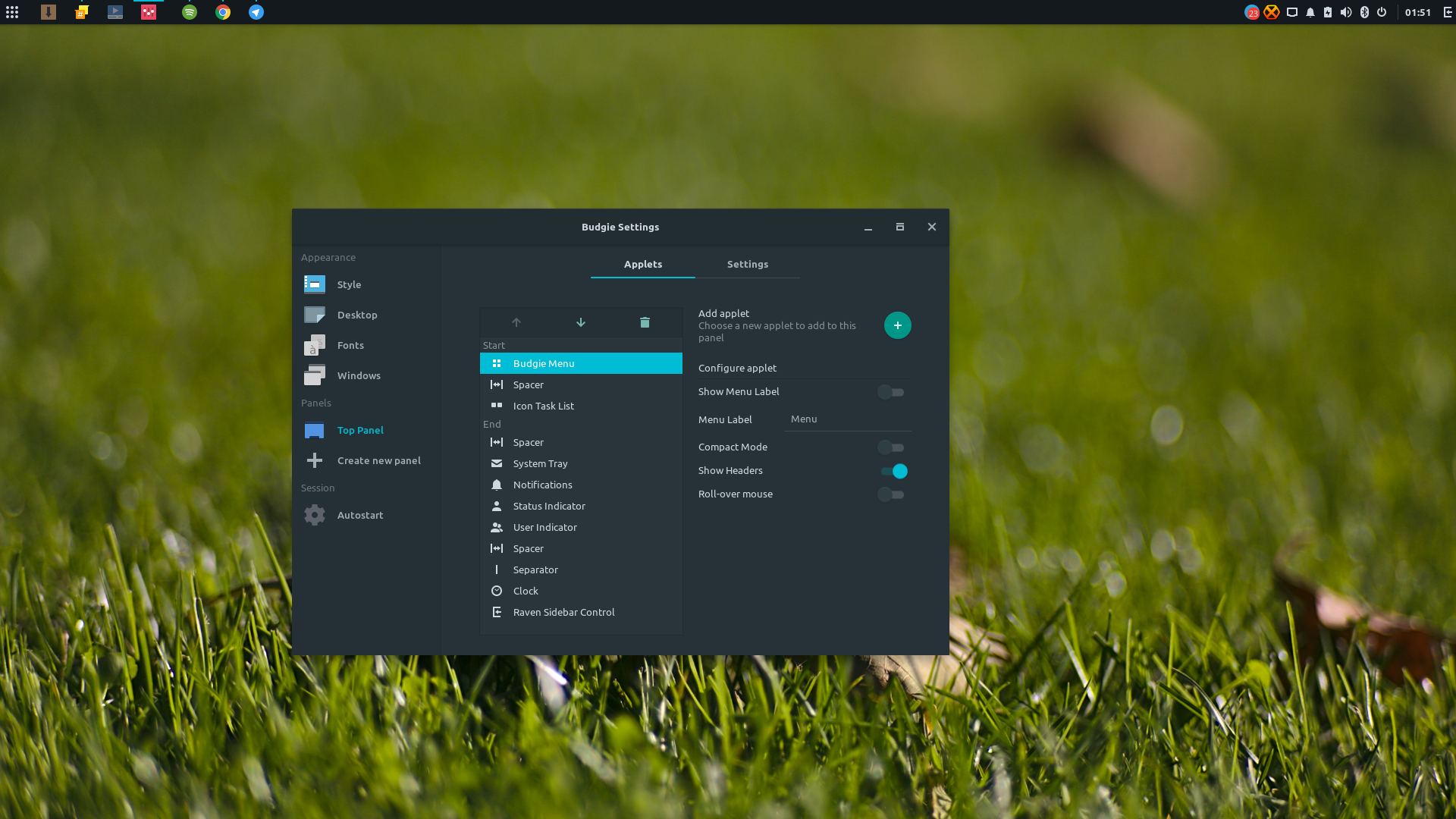Screen dimensions: 1456x819
Task: Move selected applet up with the arrow
Action: pyautogui.click(x=516, y=322)
